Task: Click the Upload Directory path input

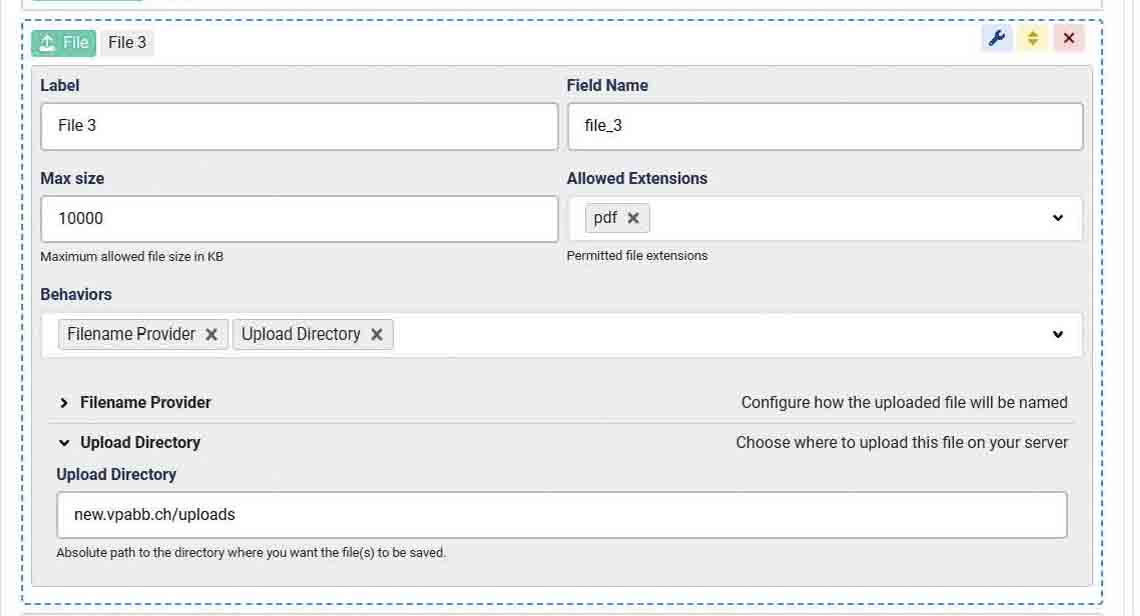Action: [x=561, y=515]
